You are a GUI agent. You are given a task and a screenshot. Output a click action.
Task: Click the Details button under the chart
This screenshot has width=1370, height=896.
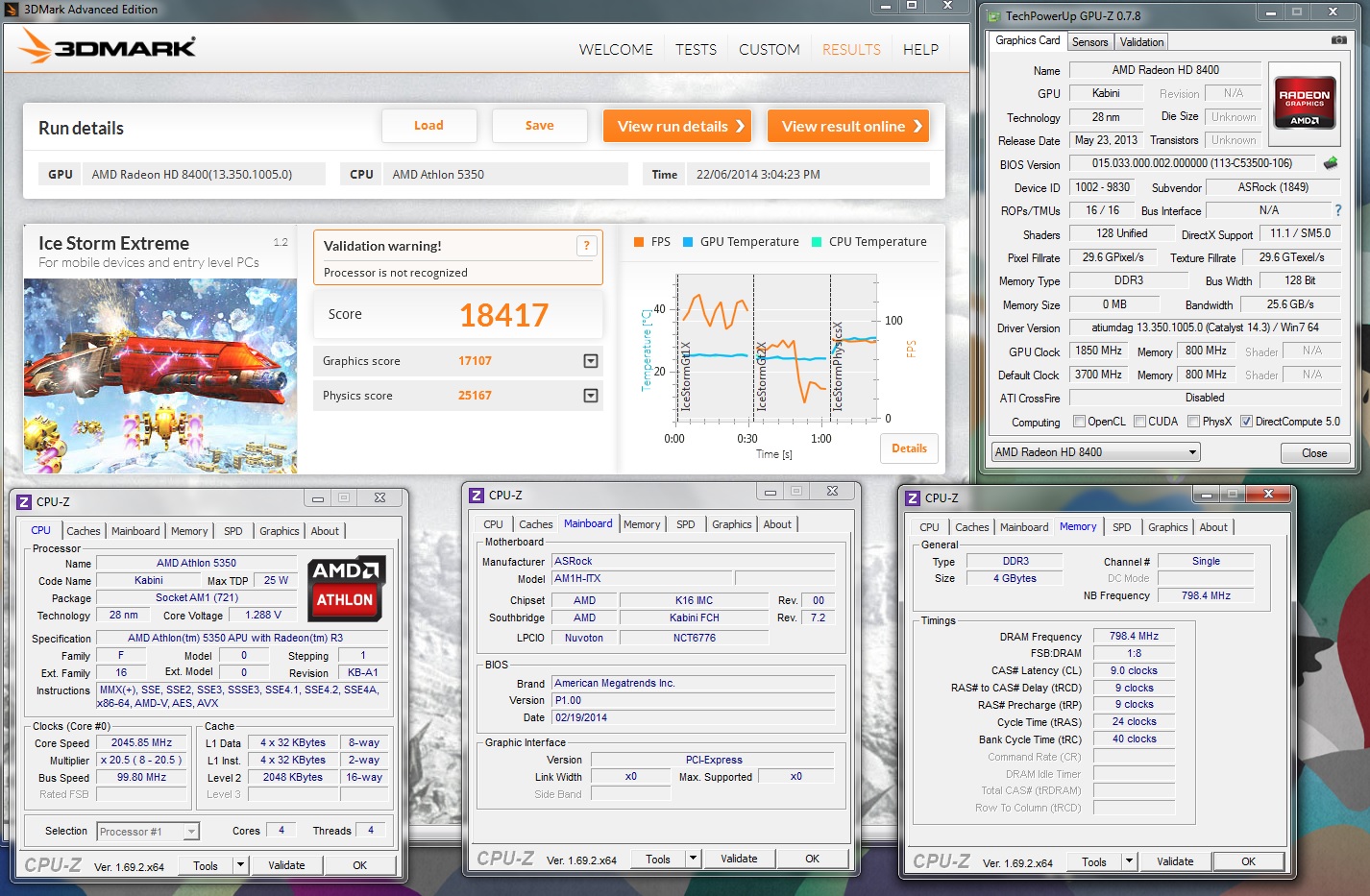909,448
